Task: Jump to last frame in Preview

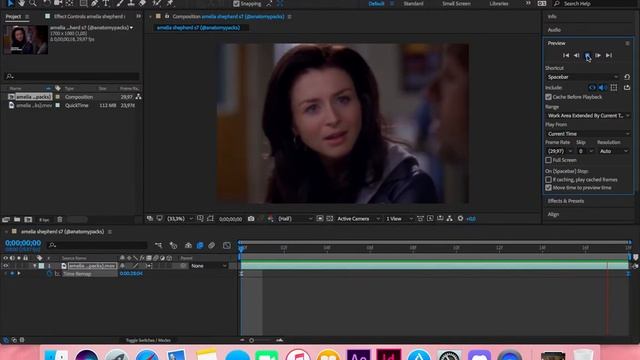Action: [609, 56]
